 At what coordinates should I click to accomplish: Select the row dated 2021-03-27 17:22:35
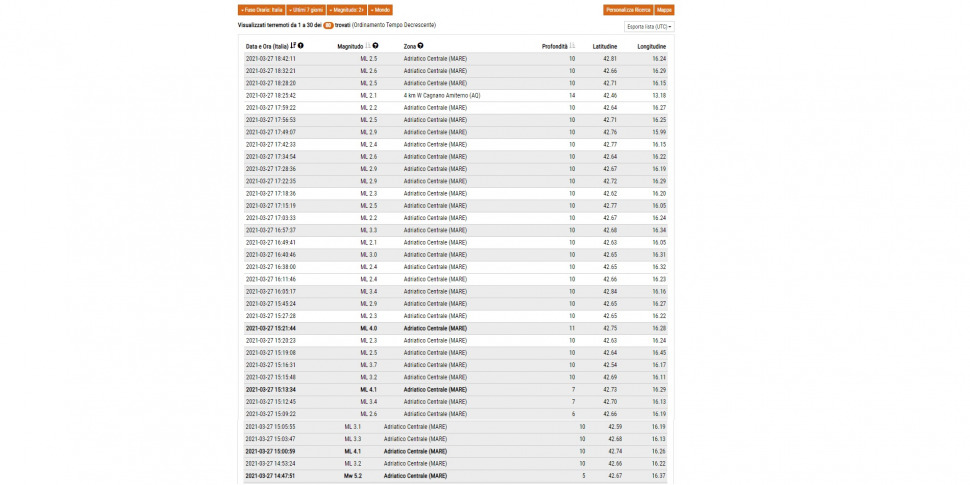(x=455, y=181)
